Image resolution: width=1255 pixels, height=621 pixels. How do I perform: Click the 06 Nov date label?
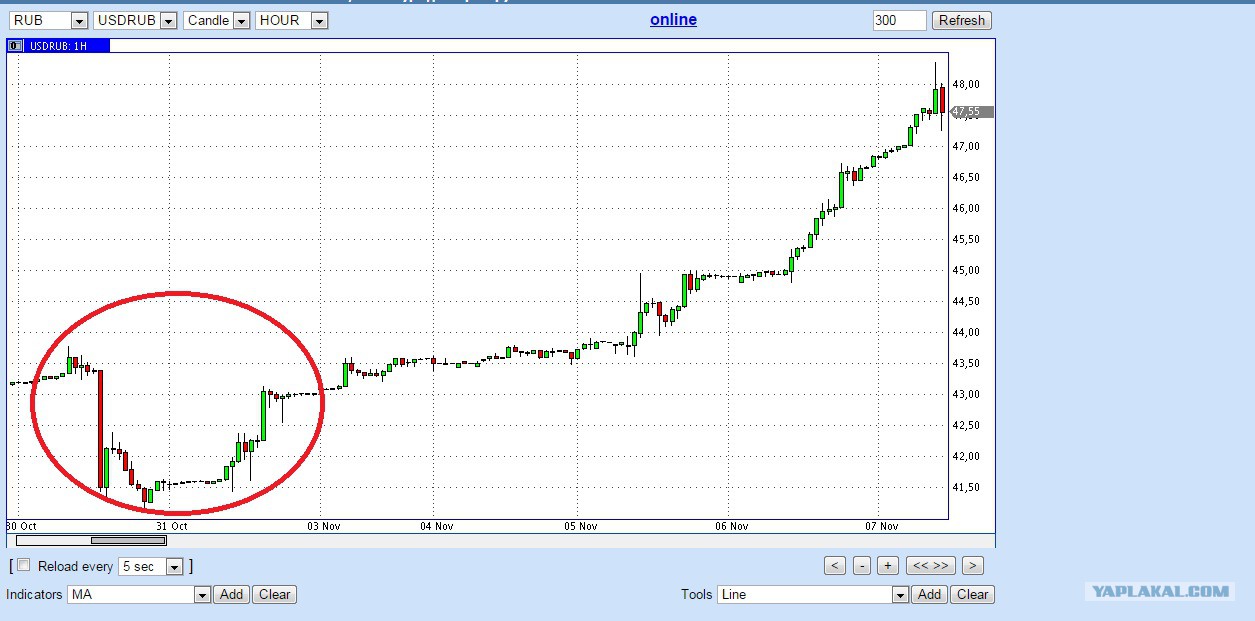[x=731, y=526]
